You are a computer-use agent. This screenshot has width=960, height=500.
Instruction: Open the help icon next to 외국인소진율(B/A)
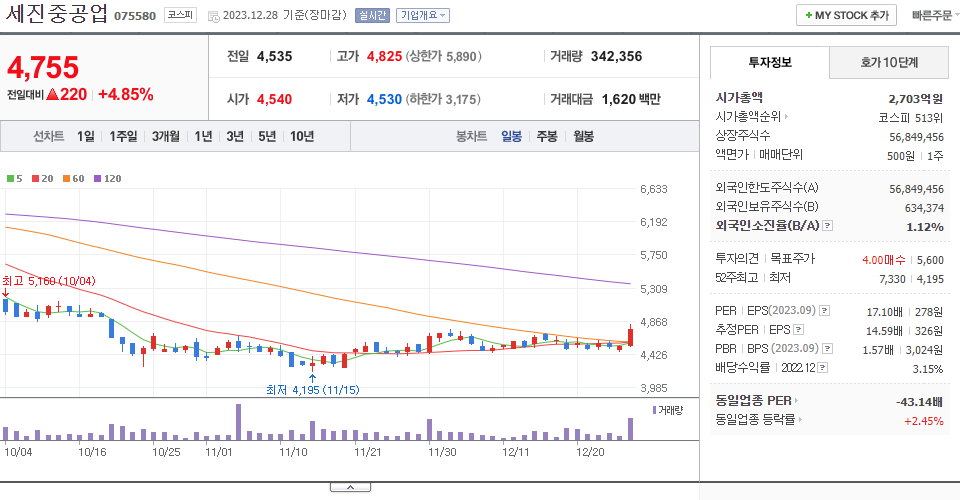click(x=827, y=226)
